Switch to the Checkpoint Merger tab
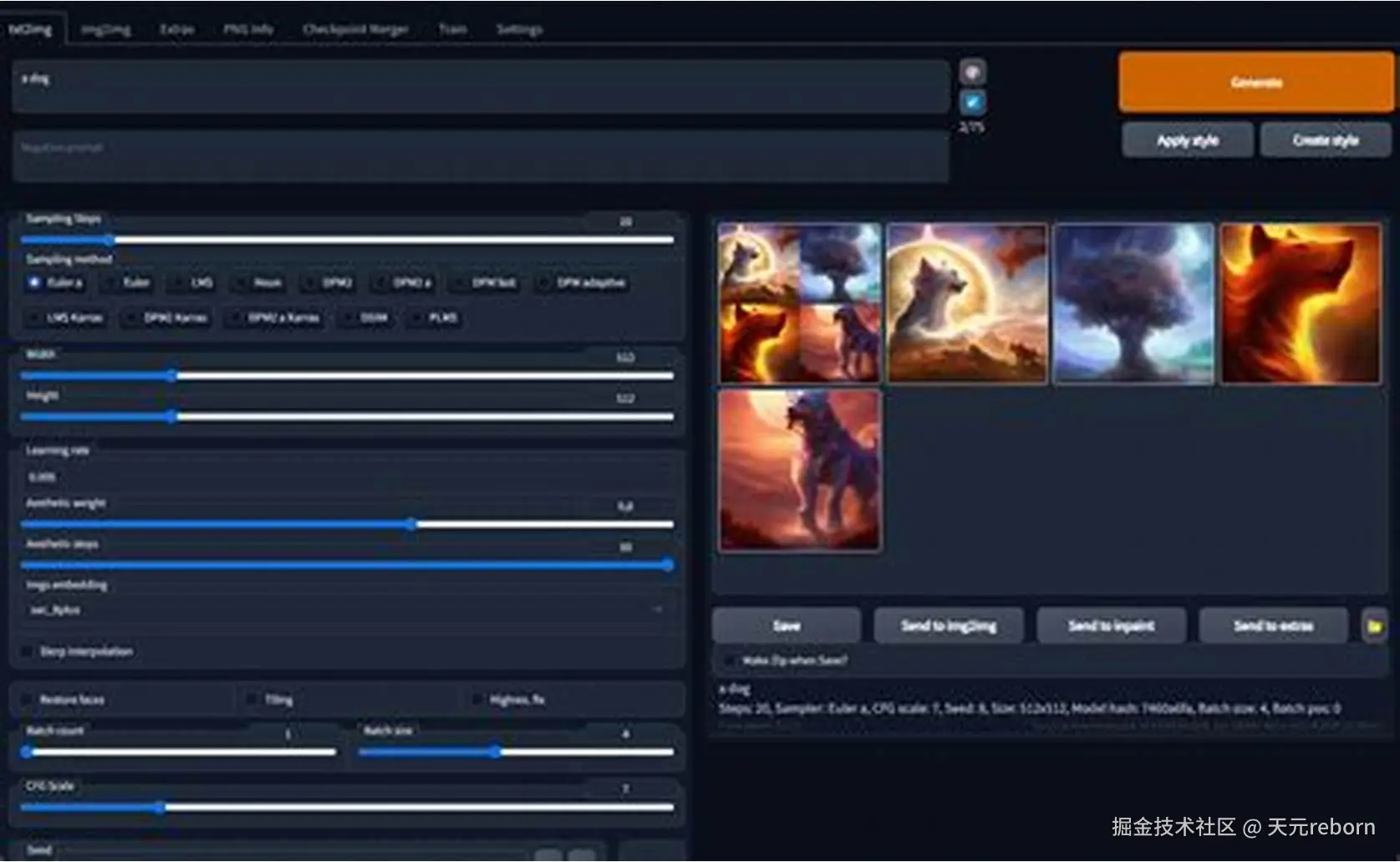1400x862 pixels. [x=355, y=29]
